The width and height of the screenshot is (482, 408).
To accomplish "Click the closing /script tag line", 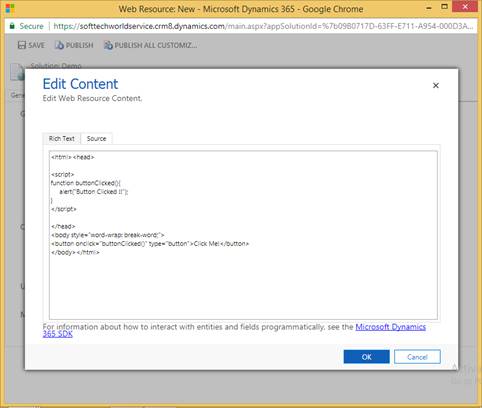I will [64, 209].
